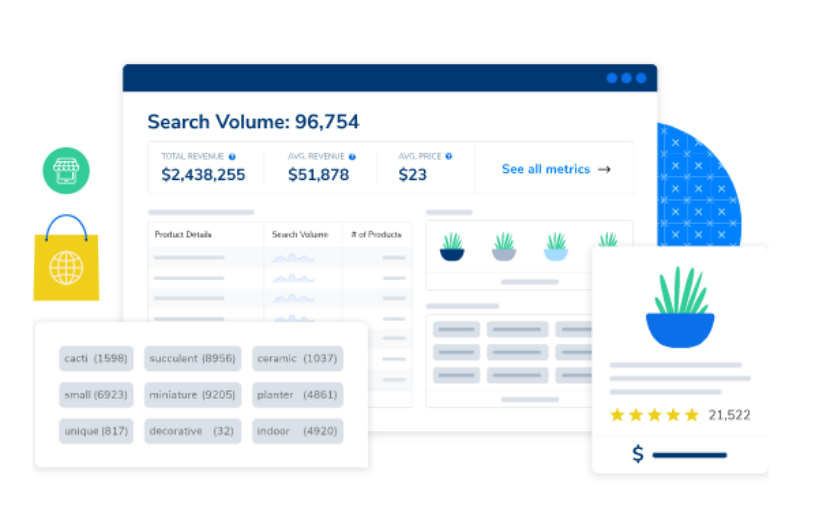Open the See all metrics link
This screenshot has width=831, height=520.
pos(556,170)
